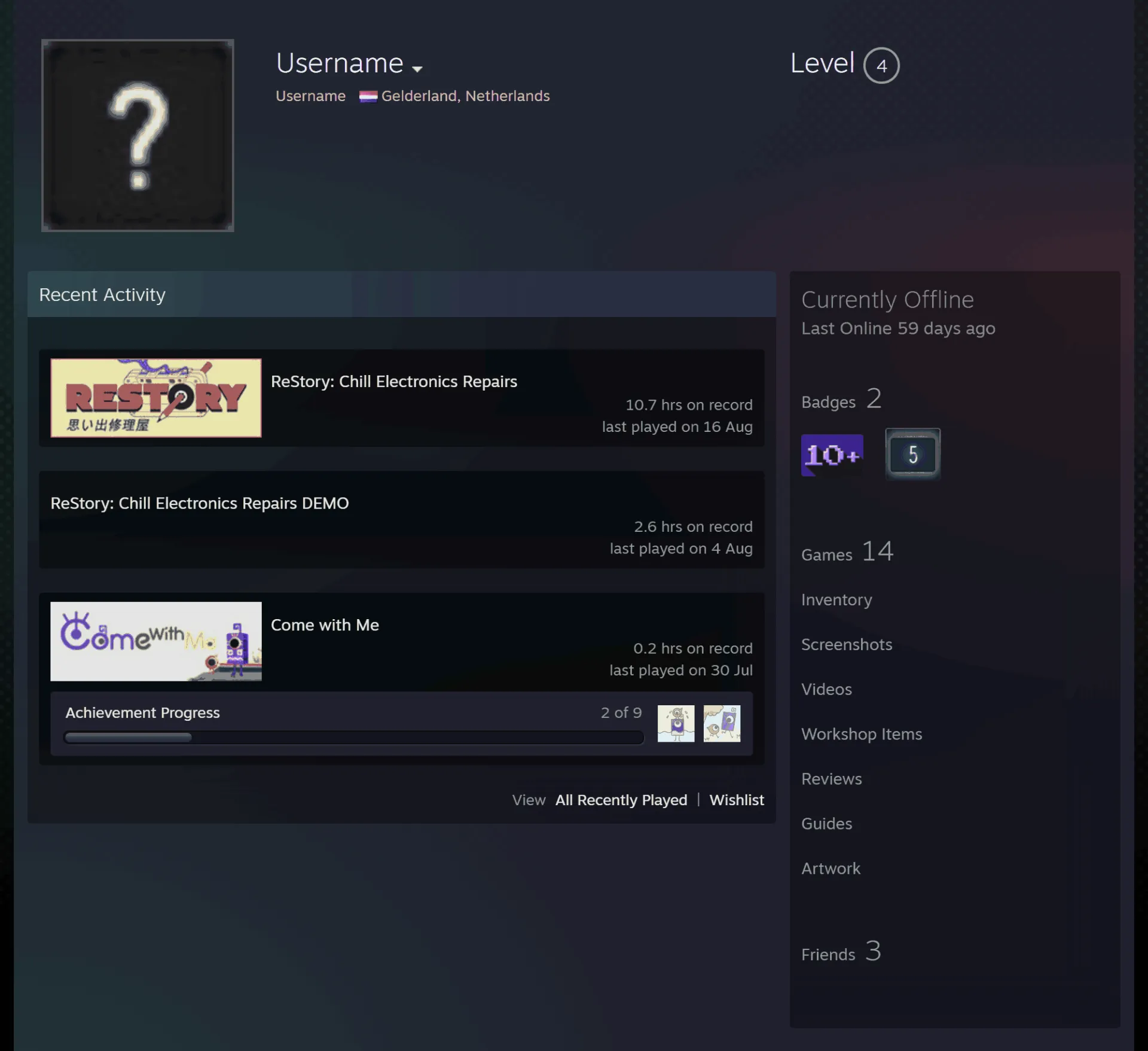Click the last played on 16 Aug text
Screen dimensions: 1148x1051
[x=677, y=427]
